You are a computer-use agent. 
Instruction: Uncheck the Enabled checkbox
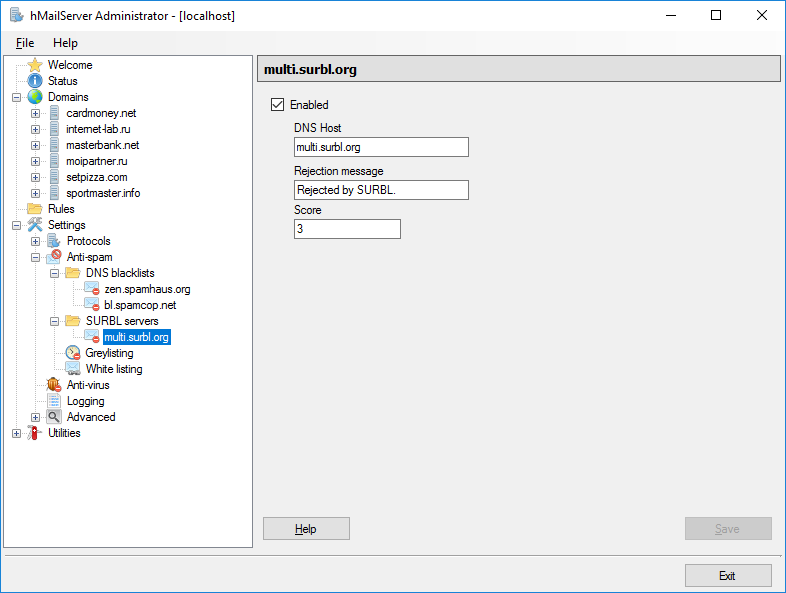277,104
